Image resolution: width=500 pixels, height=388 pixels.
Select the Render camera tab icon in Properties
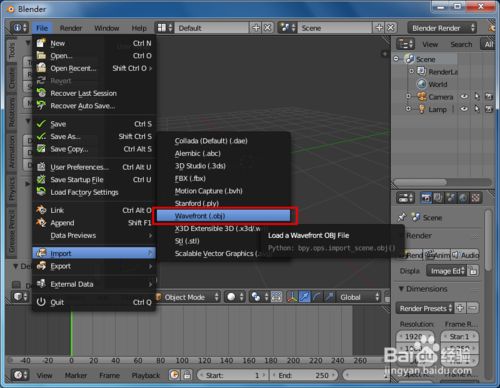[426, 198]
